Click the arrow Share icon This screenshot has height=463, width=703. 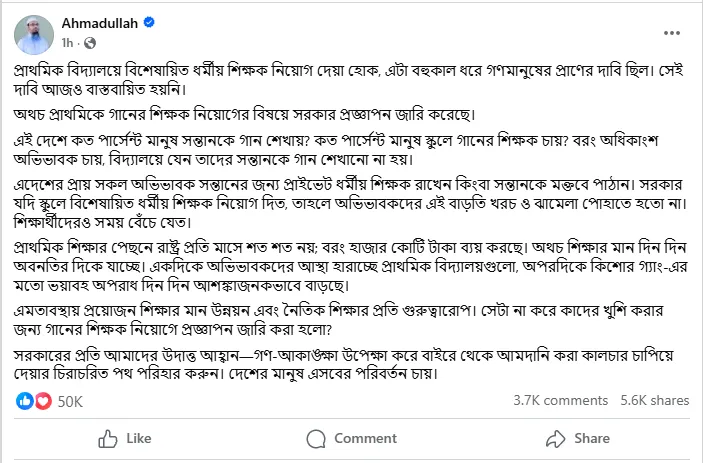555,439
